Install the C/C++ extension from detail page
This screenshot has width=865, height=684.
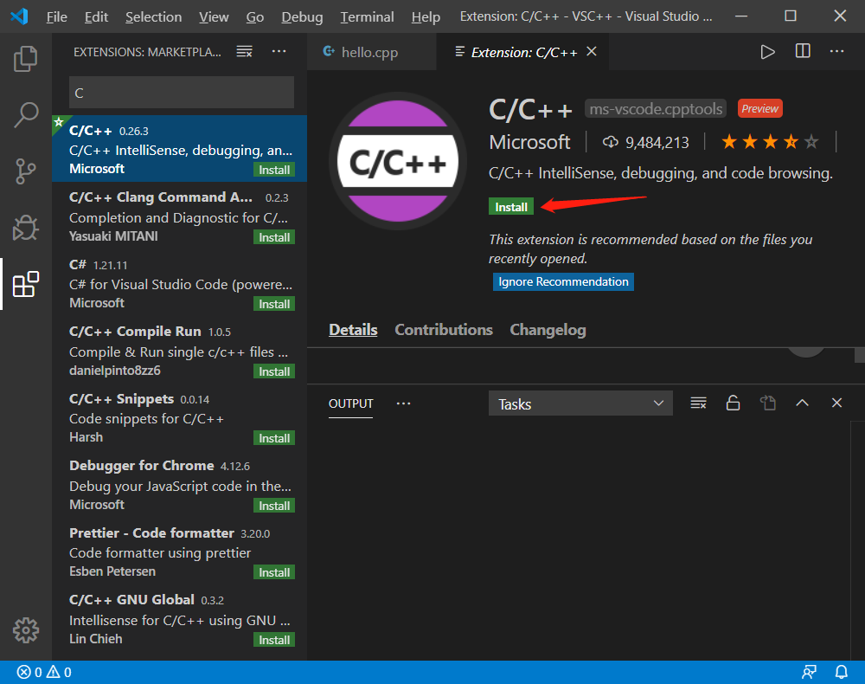click(511, 207)
